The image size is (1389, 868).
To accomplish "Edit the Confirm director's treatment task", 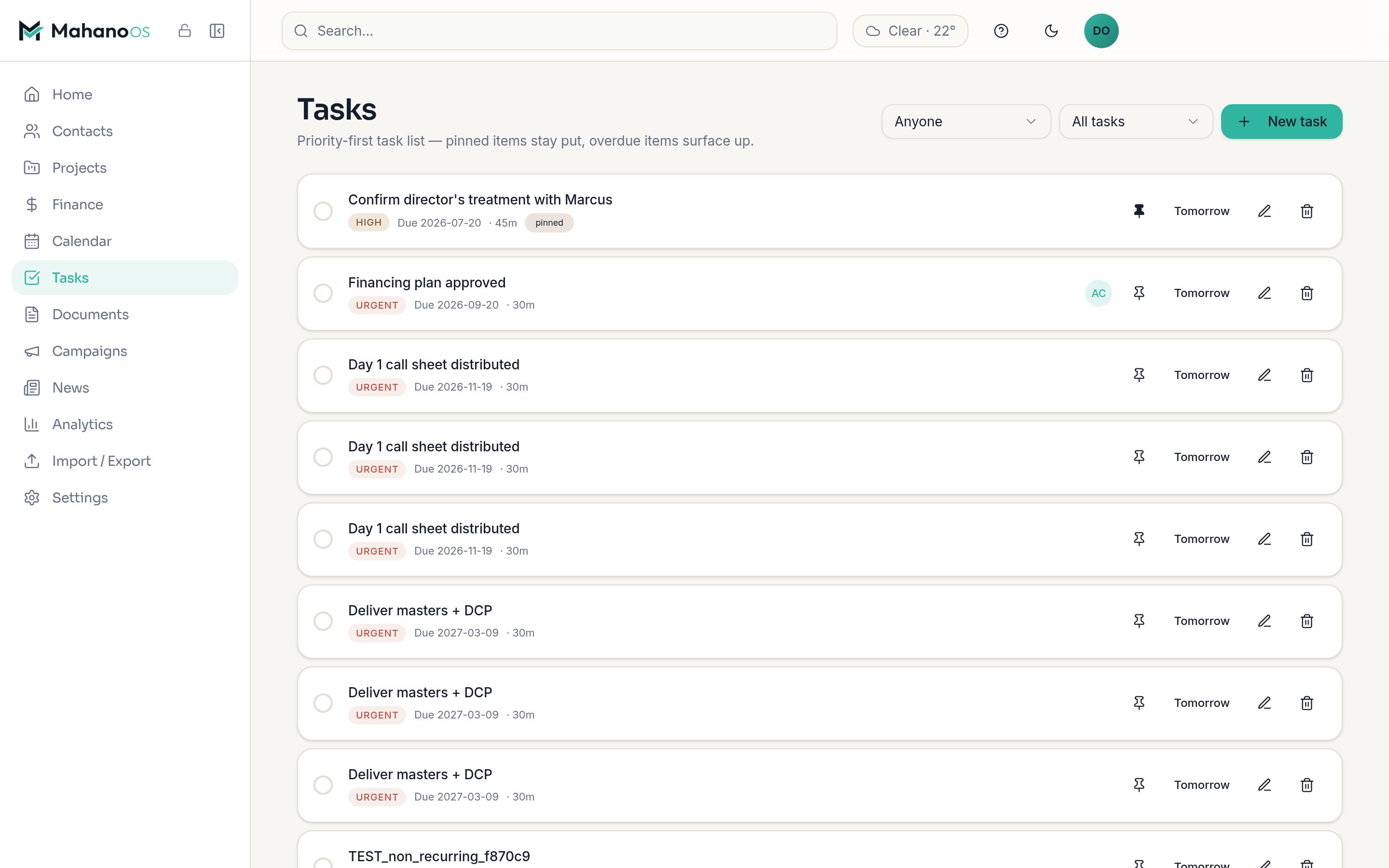I will click(x=1265, y=211).
